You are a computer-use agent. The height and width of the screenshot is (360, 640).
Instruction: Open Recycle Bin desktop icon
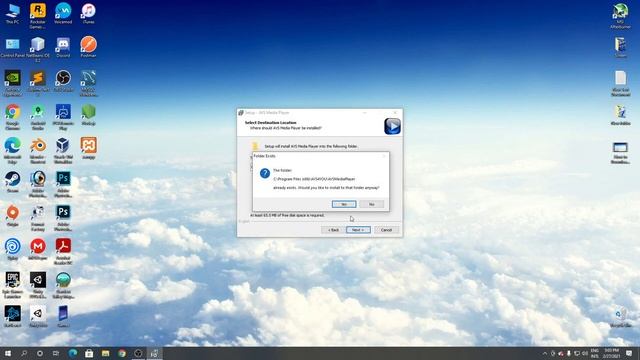click(x=620, y=318)
